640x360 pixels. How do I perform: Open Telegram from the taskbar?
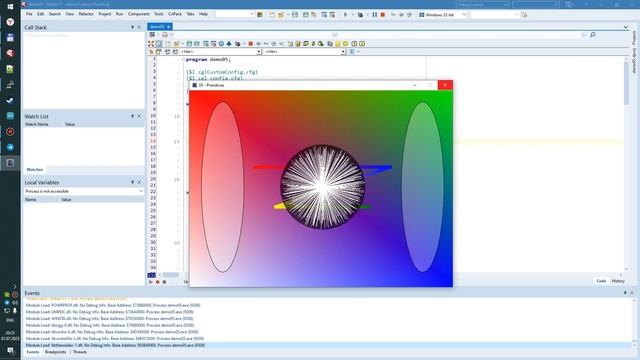click(10, 147)
